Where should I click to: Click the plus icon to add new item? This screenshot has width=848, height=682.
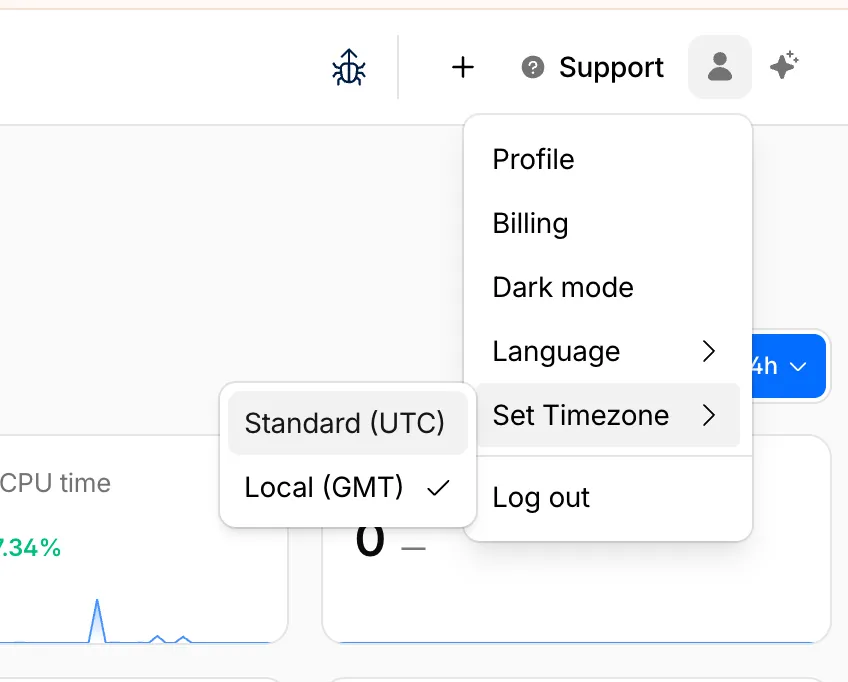[463, 67]
